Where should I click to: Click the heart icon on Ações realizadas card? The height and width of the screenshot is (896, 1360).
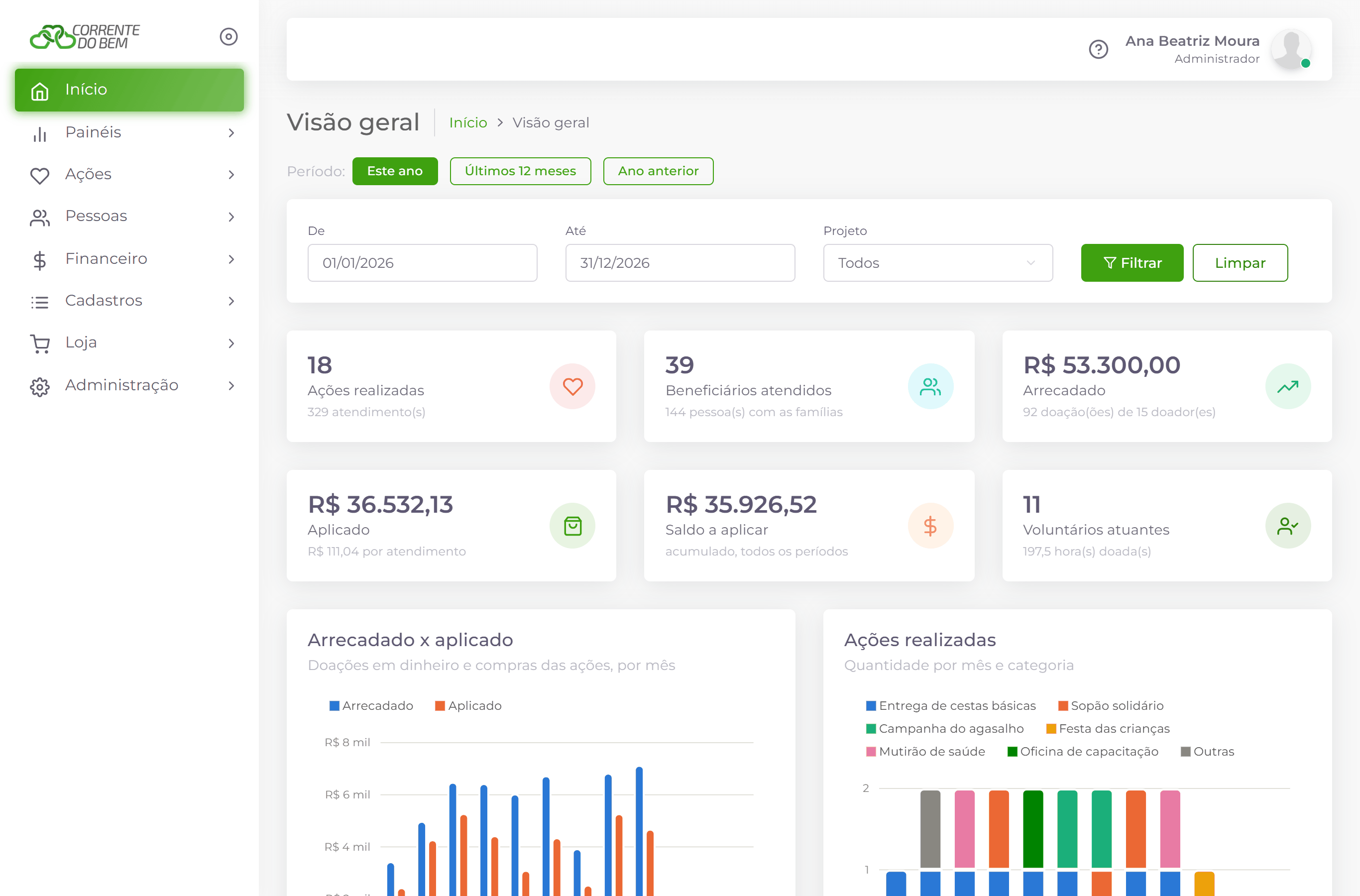[x=572, y=386]
